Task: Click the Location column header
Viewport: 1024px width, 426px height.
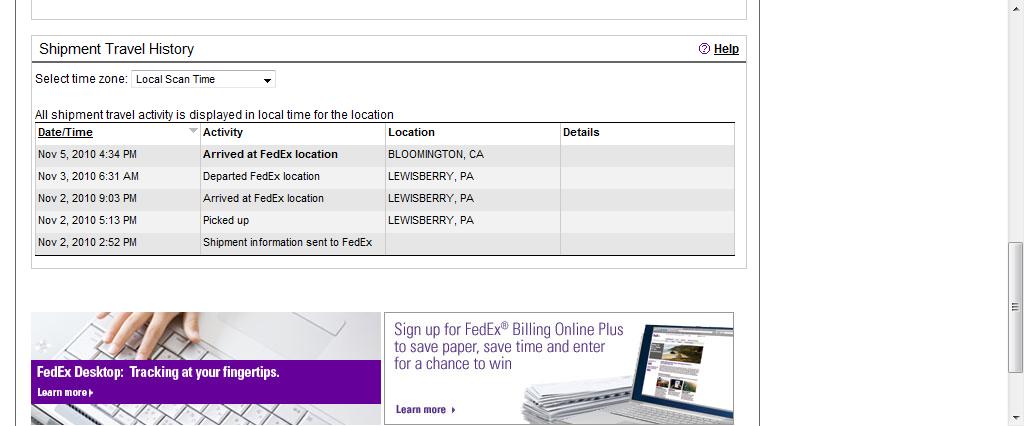Action: (411, 132)
